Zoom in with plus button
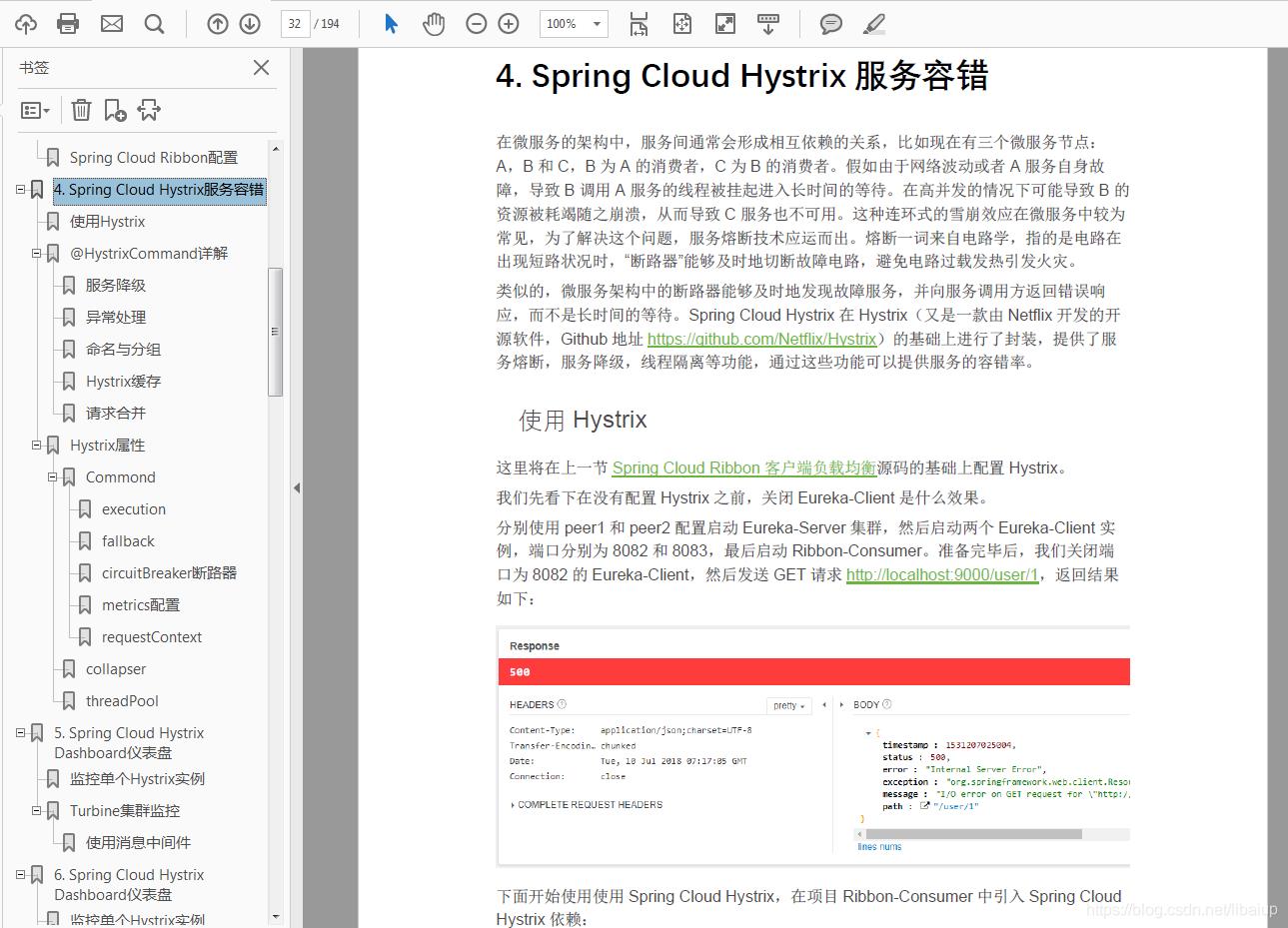This screenshot has width=1288, height=928. click(509, 24)
